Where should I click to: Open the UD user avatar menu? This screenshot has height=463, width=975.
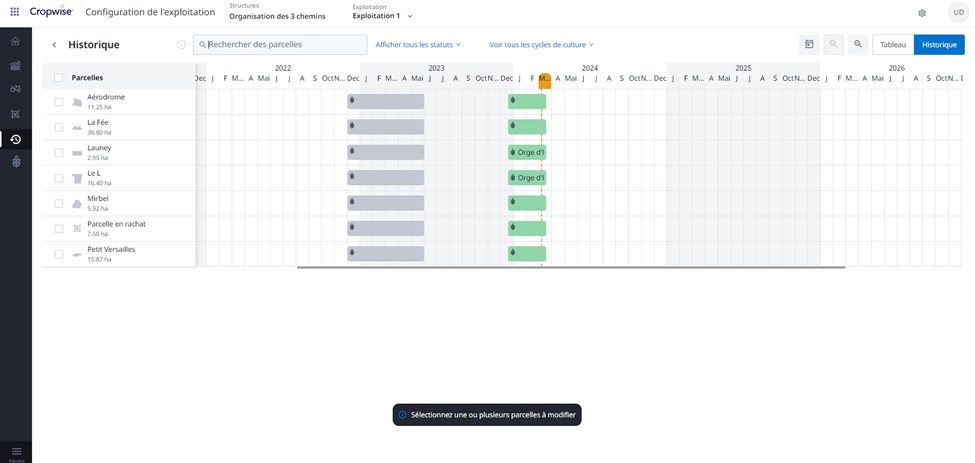click(955, 13)
